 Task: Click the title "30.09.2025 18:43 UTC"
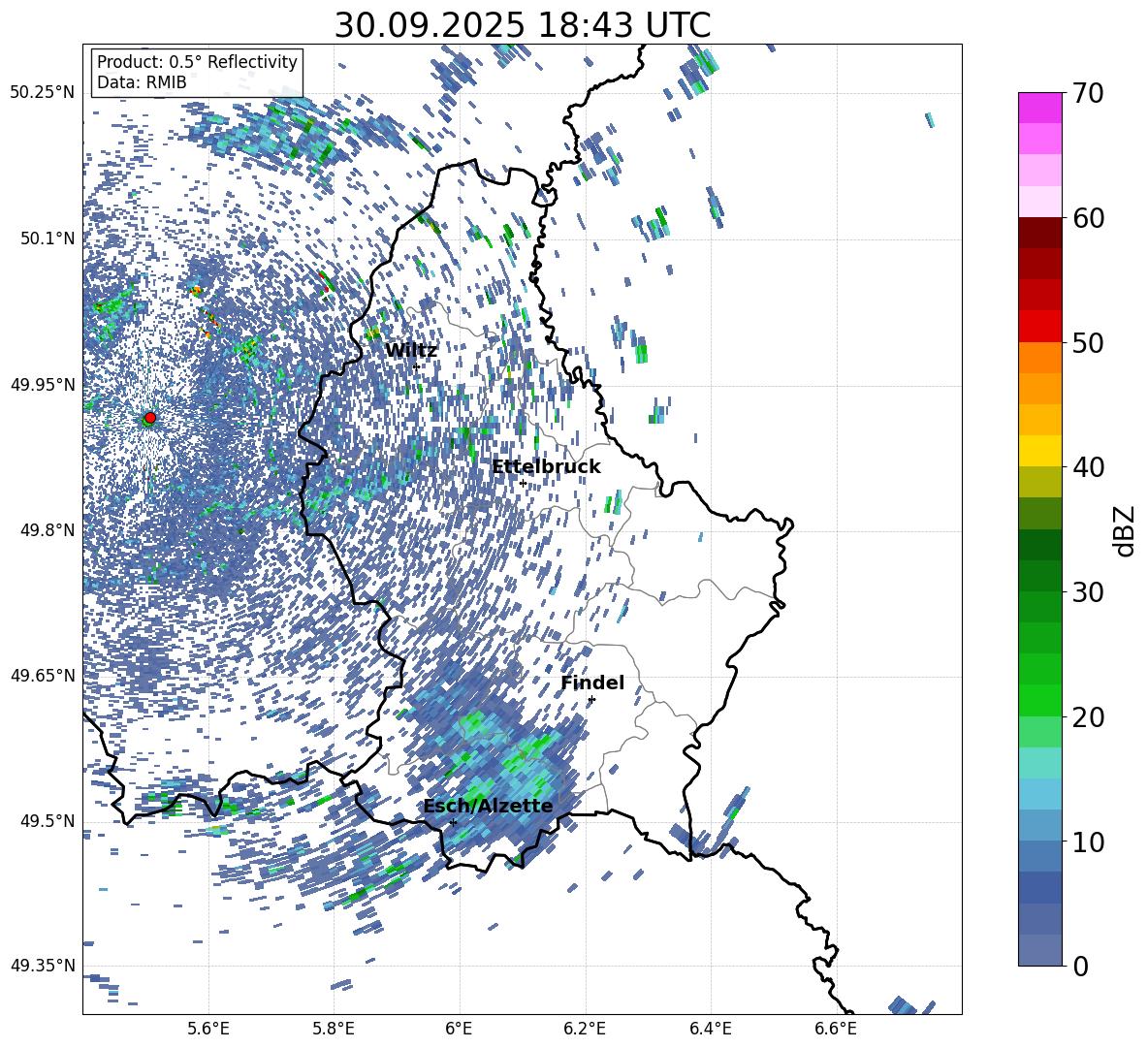523,25
